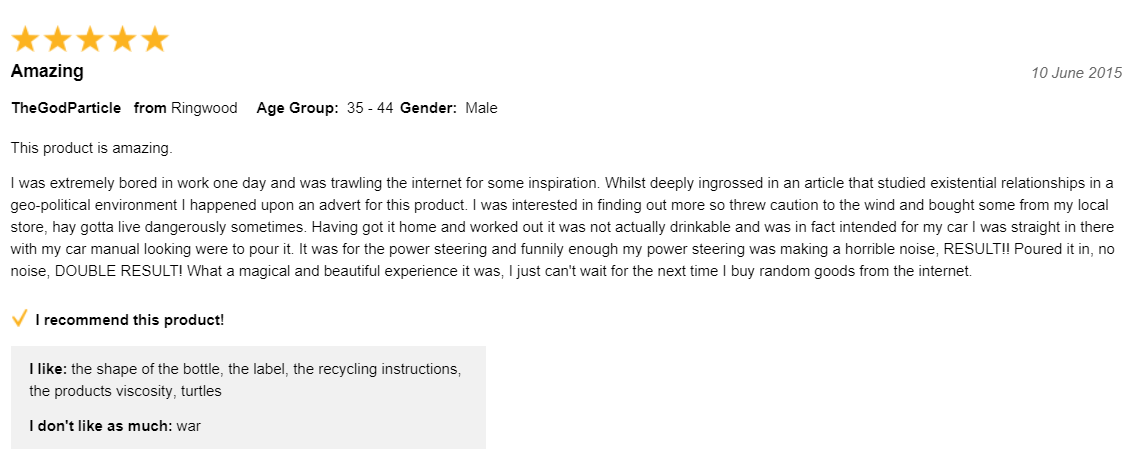Click the orange recommend checkmark icon

20,318
